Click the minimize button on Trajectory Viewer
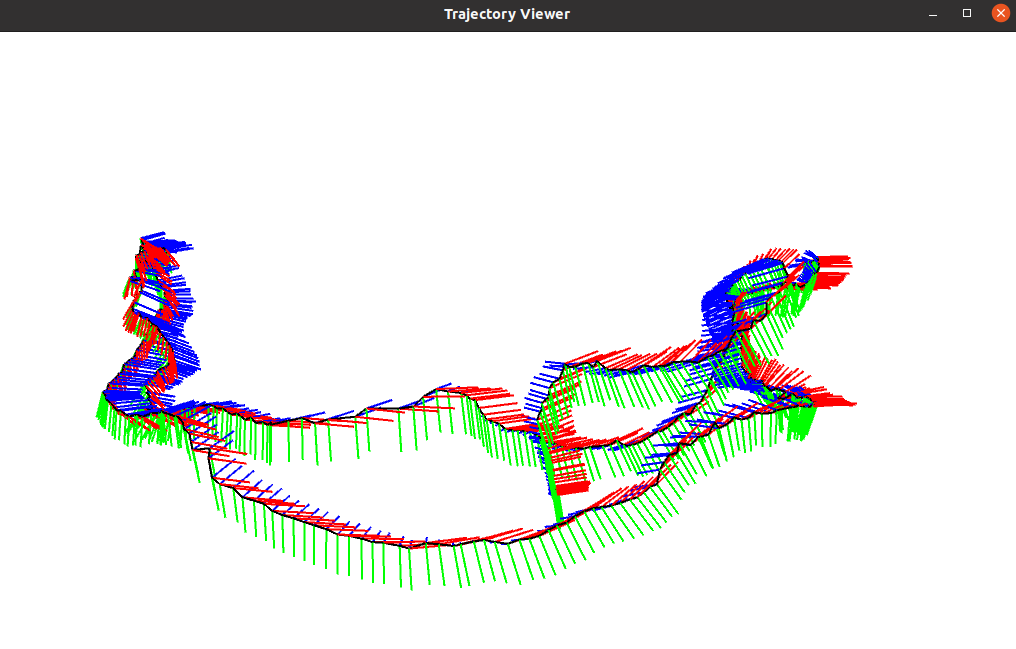The width and height of the screenshot is (1016, 649). [932, 13]
